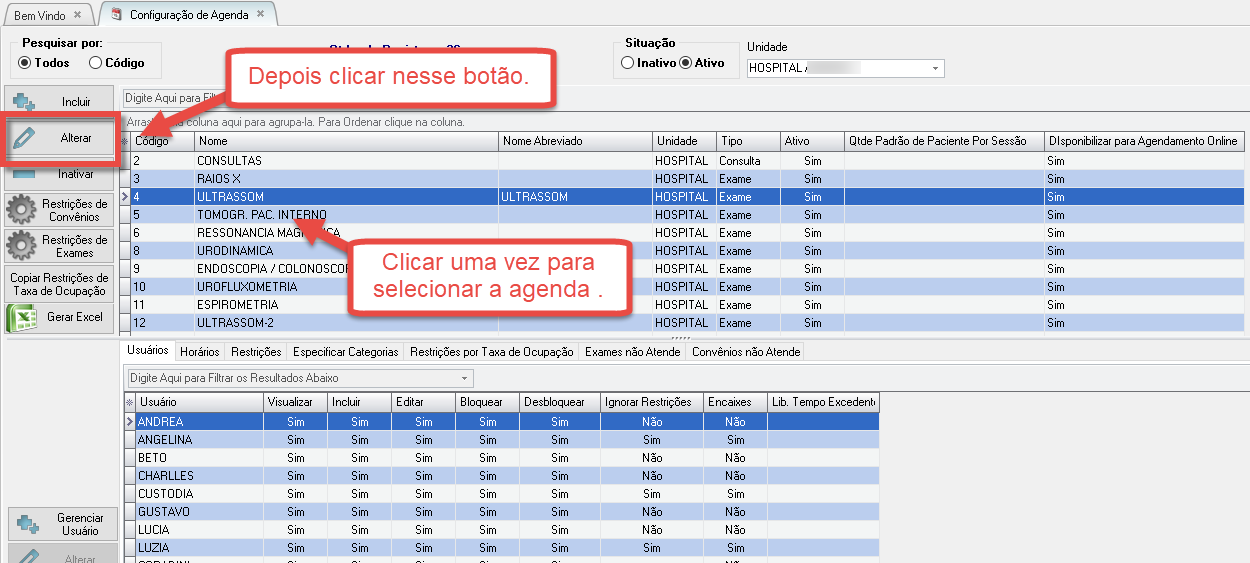
Task: Click the Gerenciar Usuário icon button
Action: (x=27, y=524)
